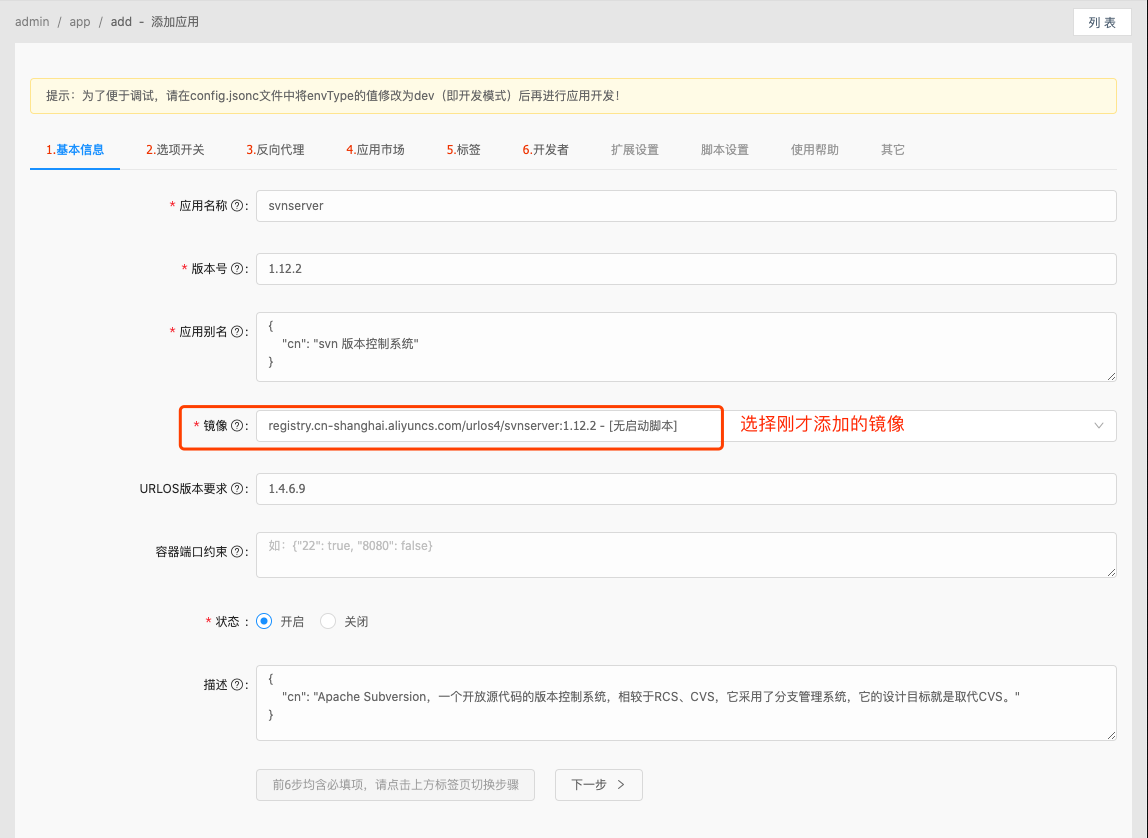
Task: Click the 容器端口约束 text area
Action: pos(686,555)
